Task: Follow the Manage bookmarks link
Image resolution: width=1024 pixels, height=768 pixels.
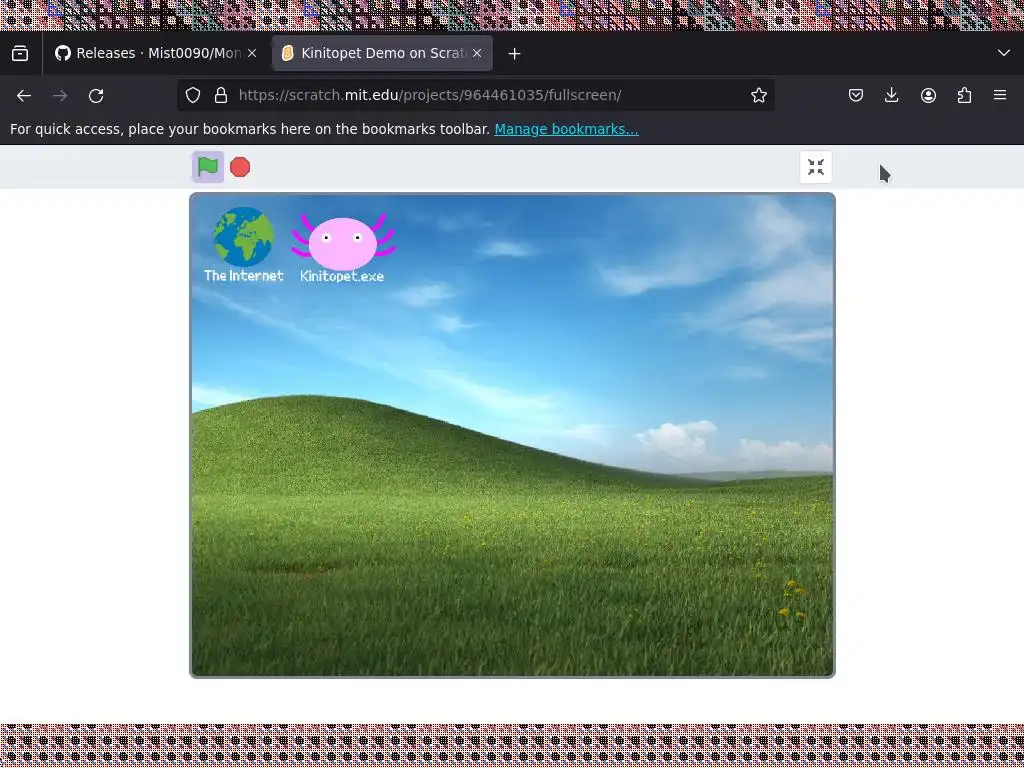Action: [566, 129]
